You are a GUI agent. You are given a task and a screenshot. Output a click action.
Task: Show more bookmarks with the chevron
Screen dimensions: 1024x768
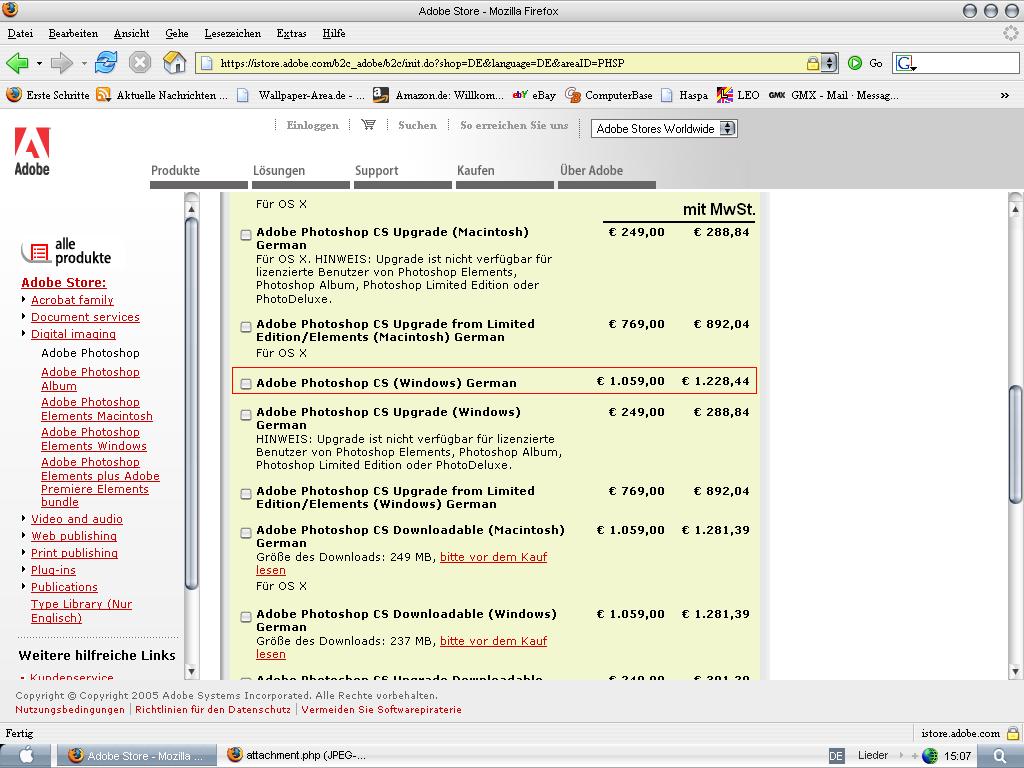(1004, 95)
